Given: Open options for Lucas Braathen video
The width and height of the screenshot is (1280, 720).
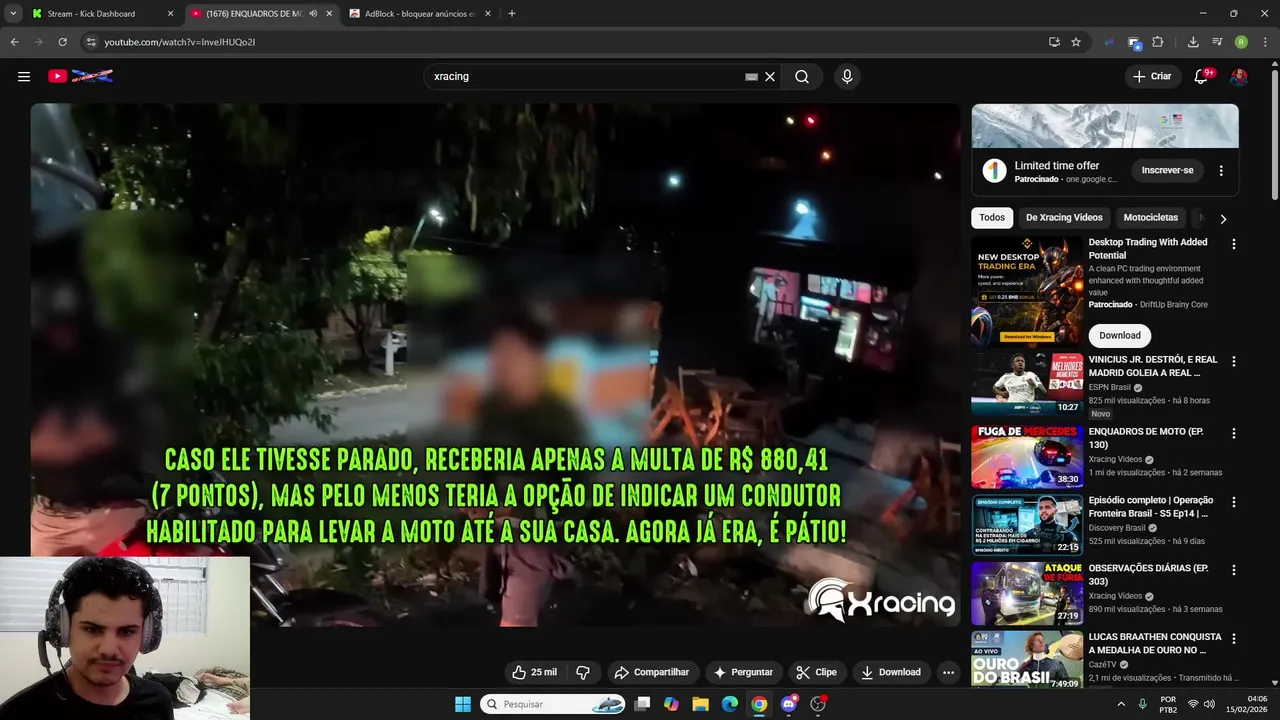Looking at the screenshot, I should click(1233, 638).
